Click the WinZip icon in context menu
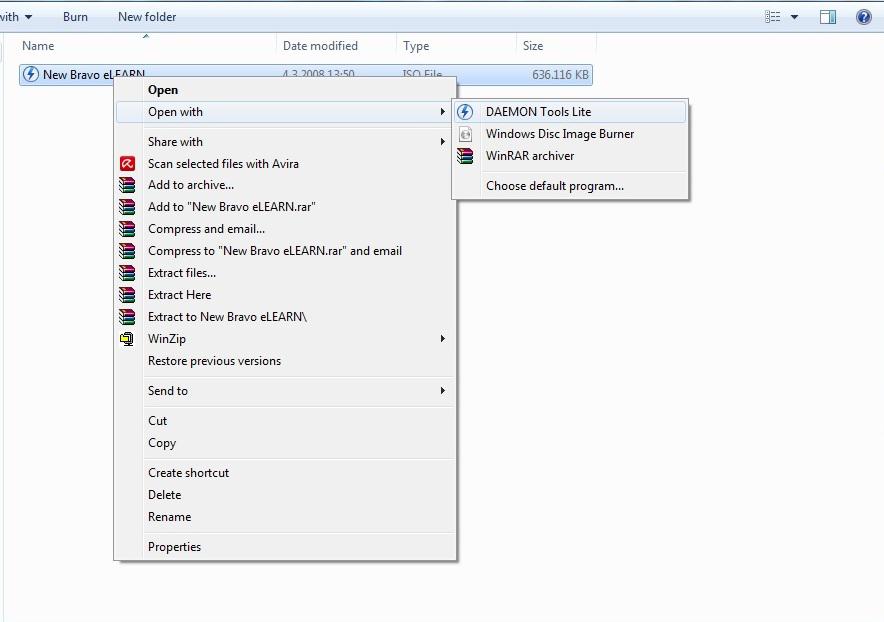This screenshot has width=884, height=622. click(127, 339)
